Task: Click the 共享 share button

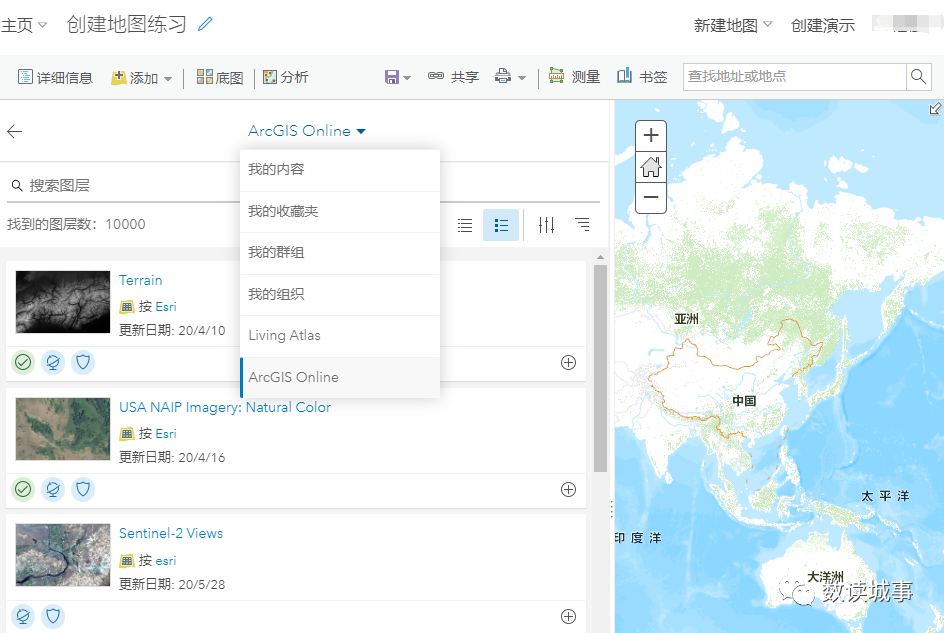Action: (453, 77)
